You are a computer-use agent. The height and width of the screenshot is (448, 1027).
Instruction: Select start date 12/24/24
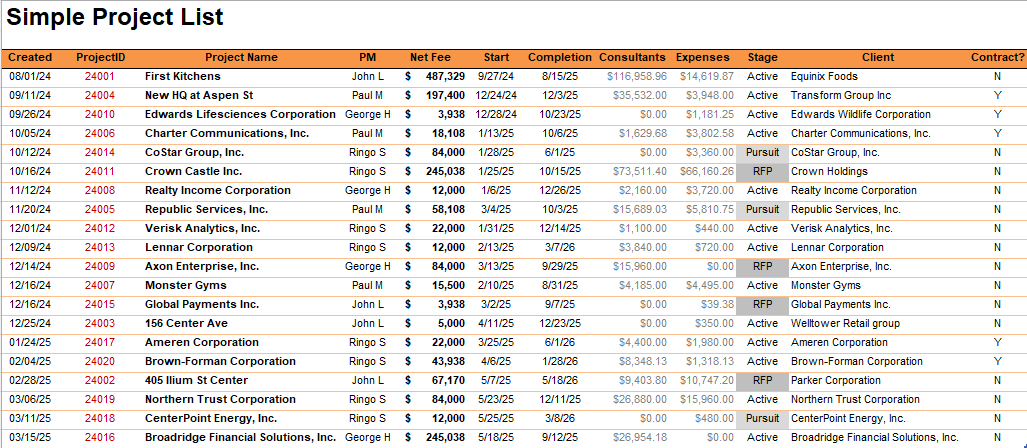(x=496, y=96)
